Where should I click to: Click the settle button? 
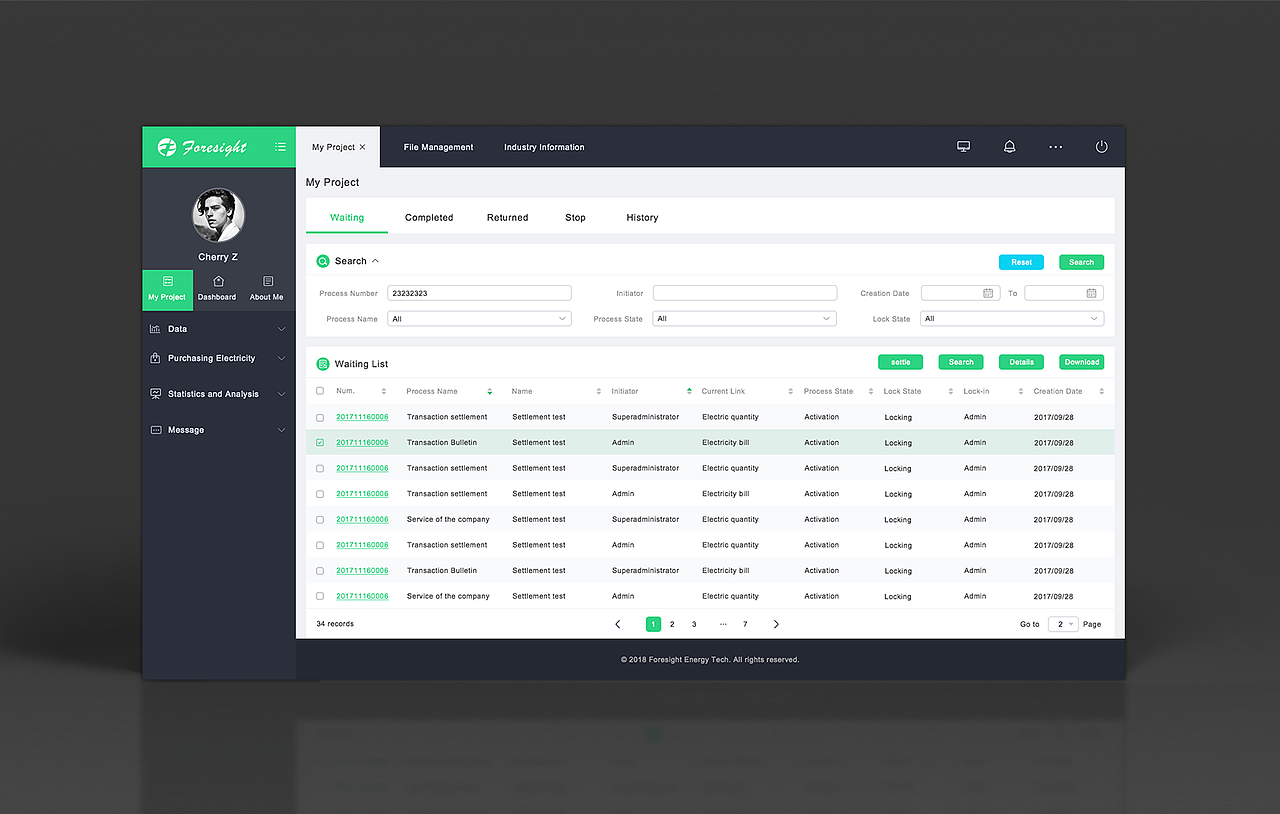click(900, 362)
